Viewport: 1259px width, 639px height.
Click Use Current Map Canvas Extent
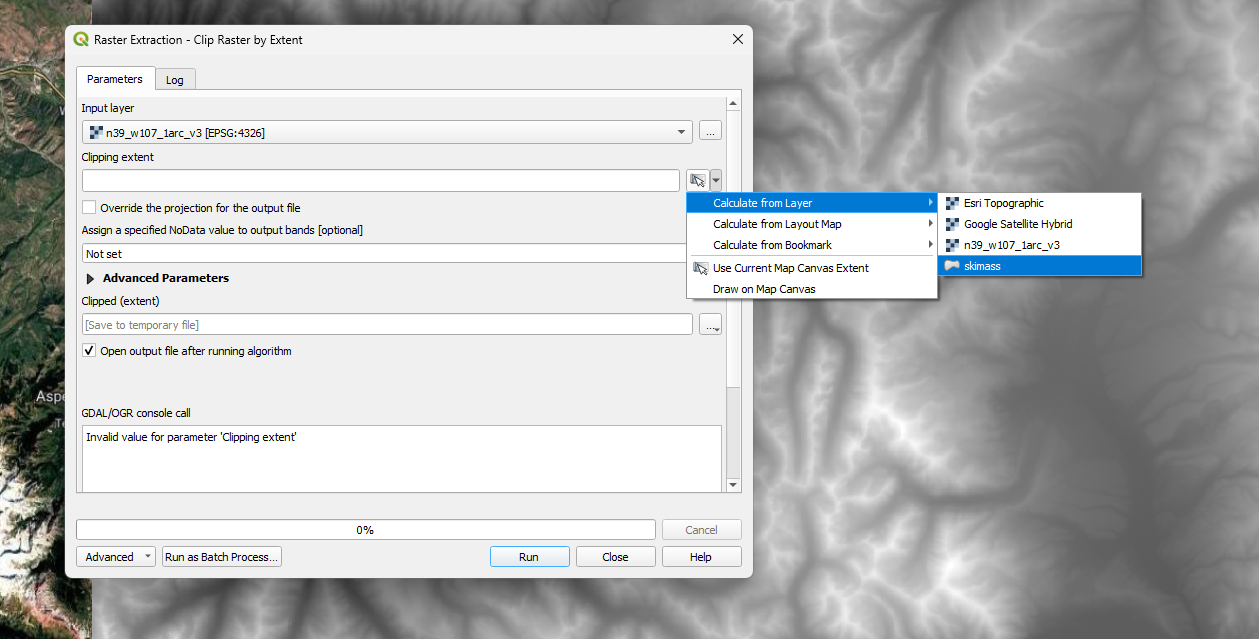790,268
